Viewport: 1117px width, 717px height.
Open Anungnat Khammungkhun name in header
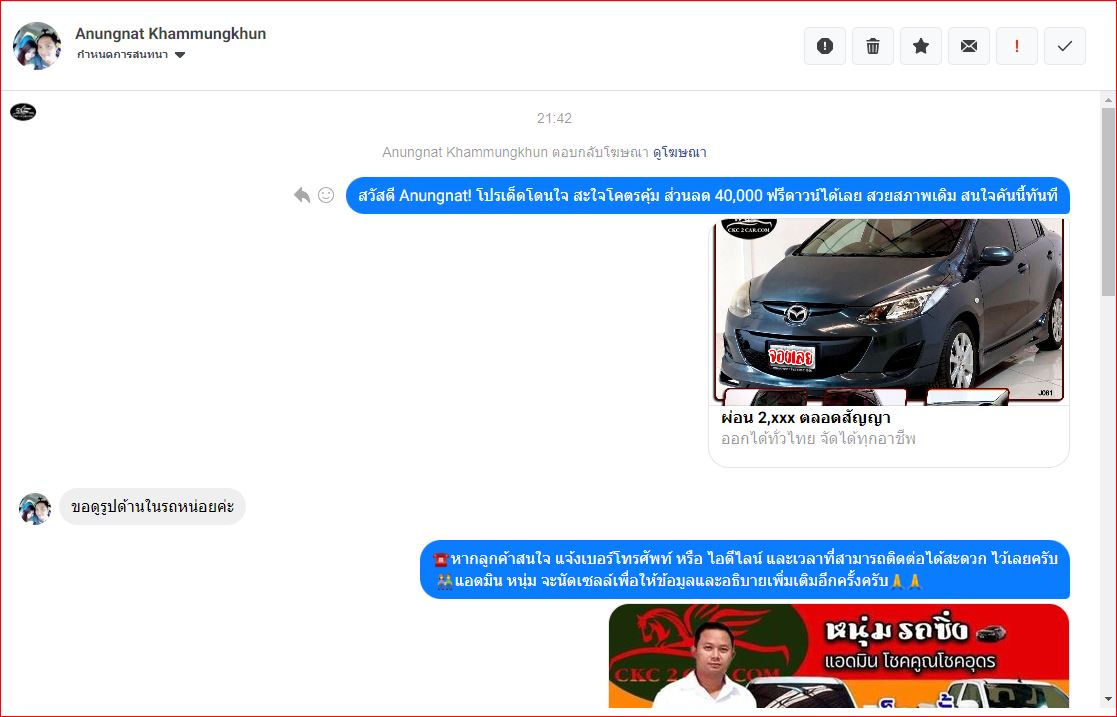click(x=170, y=33)
